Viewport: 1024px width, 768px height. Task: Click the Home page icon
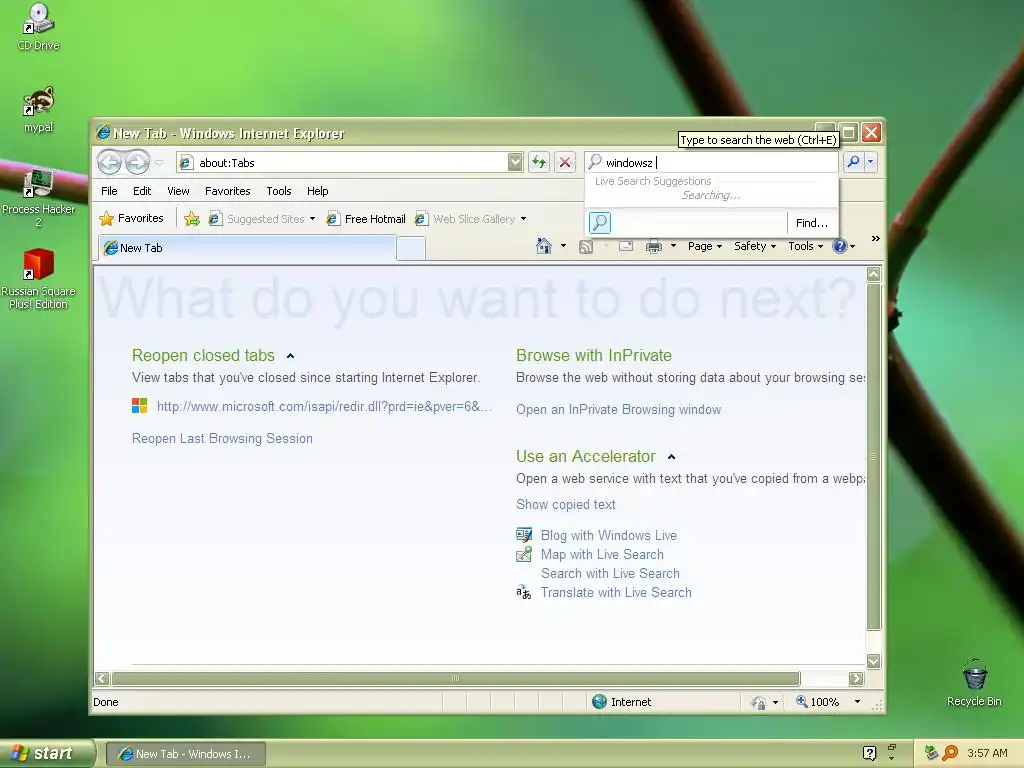click(543, 246)
